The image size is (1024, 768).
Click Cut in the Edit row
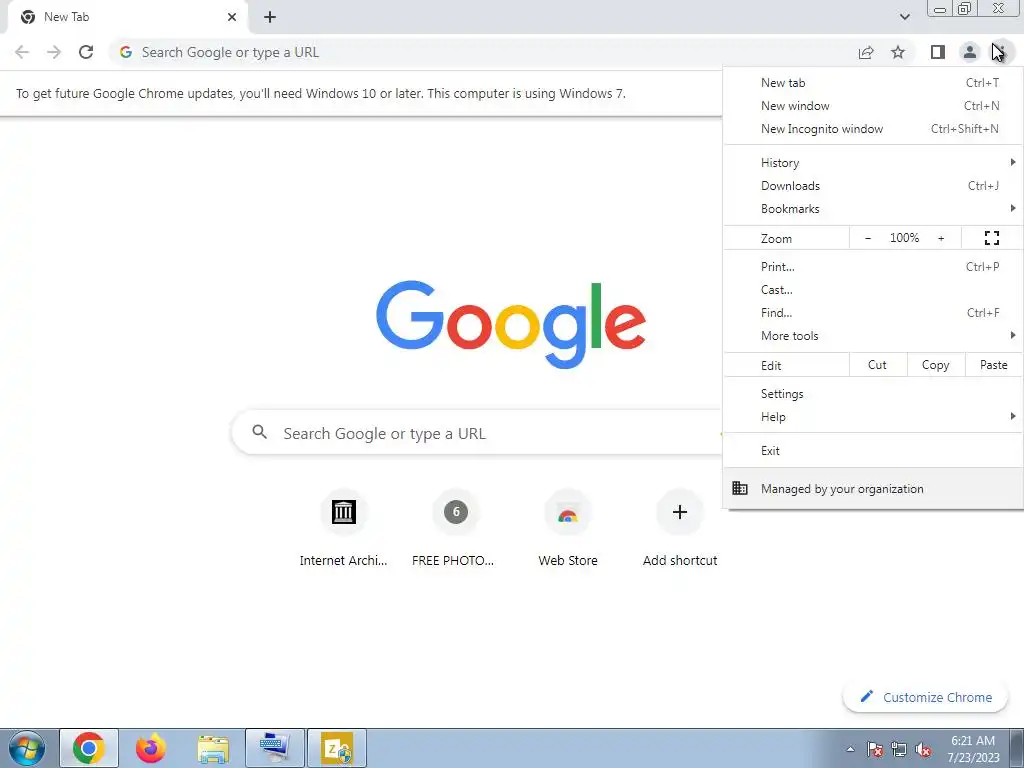pos(878,365)
